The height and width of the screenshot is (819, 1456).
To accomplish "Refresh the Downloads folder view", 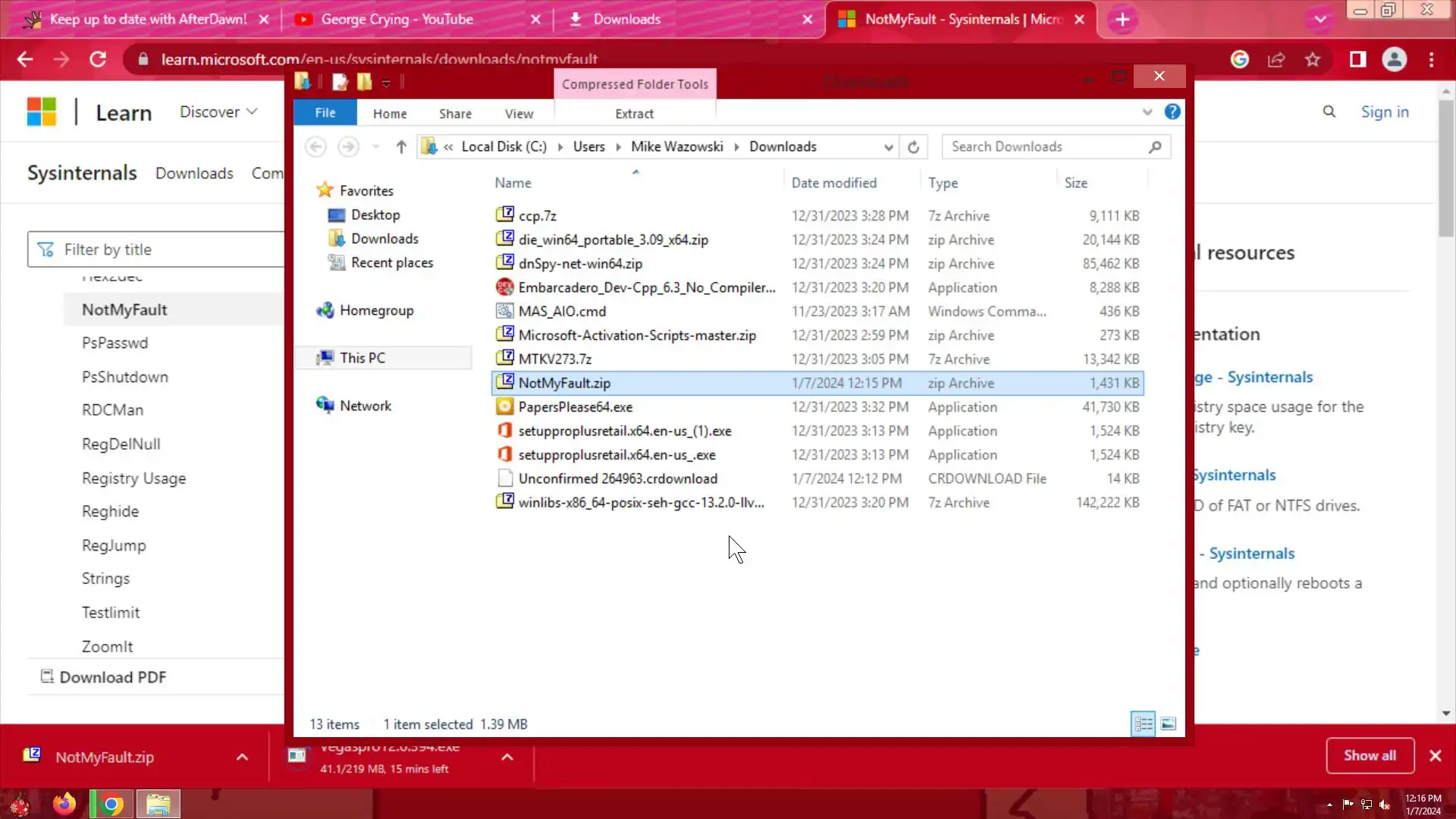I will point(913,147).
